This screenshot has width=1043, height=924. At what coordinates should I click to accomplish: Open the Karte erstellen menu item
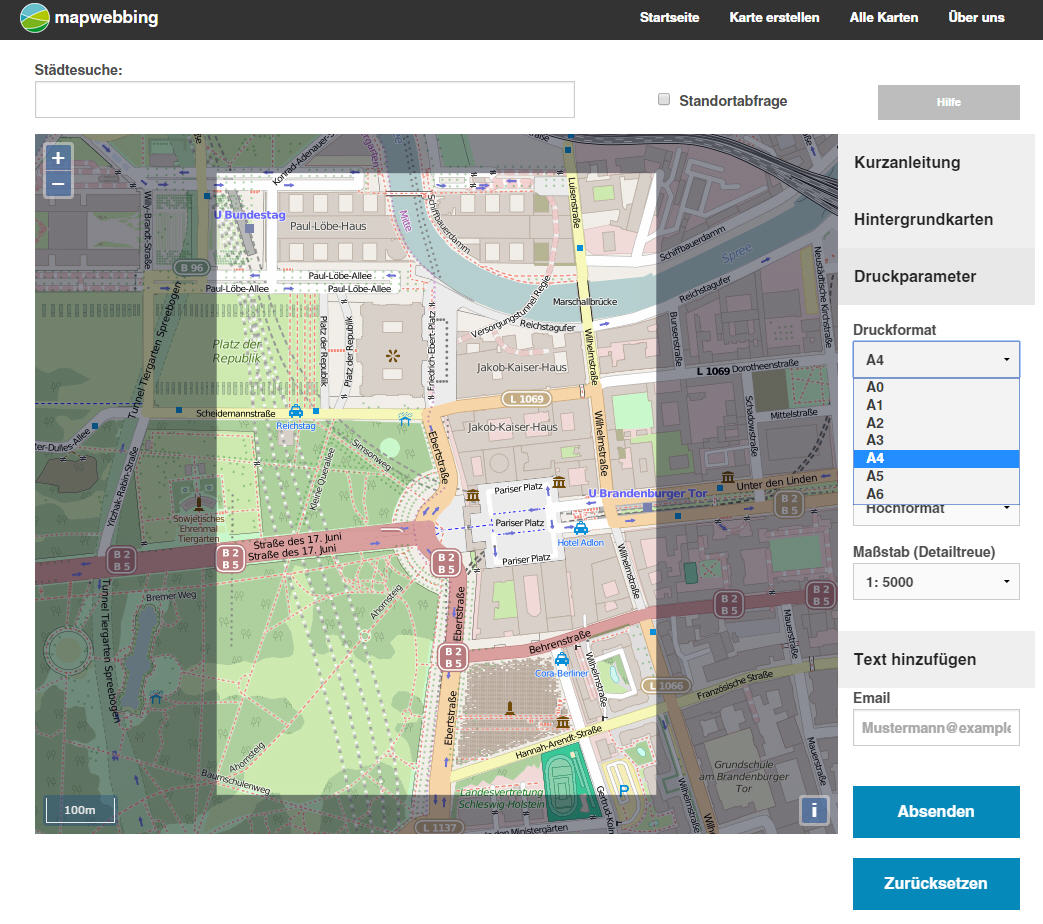click(x=774, y=18)
